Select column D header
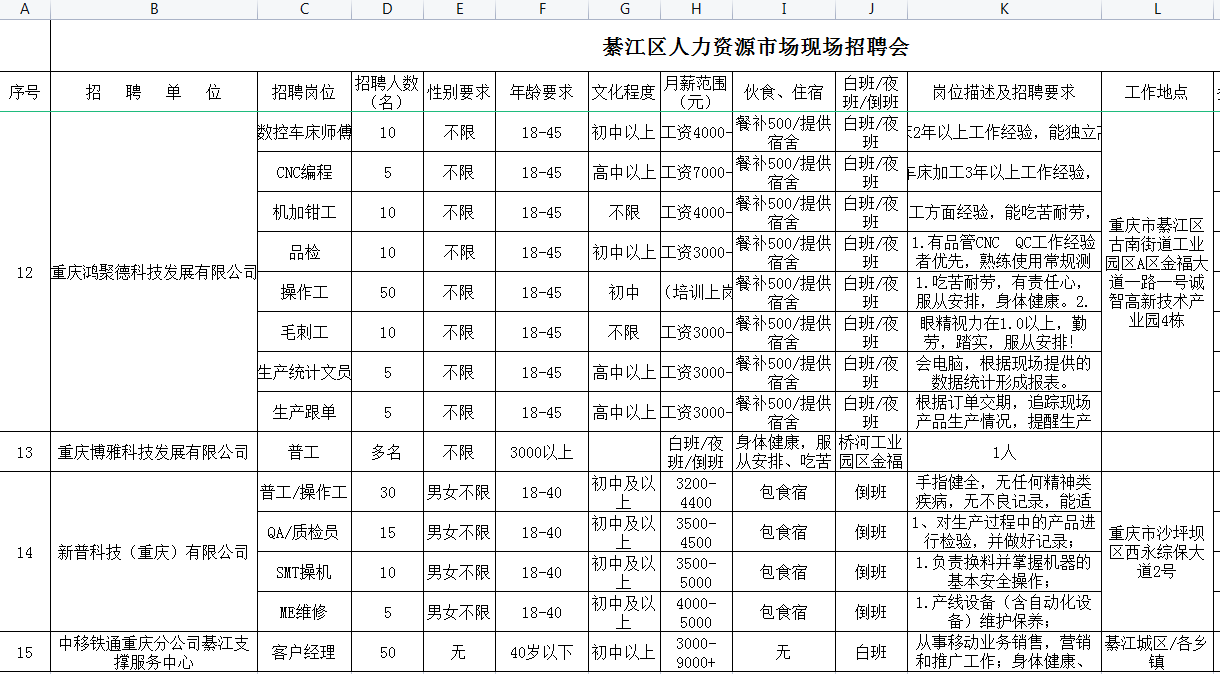This screenshot has height=674, width=1220. (x=387, y=9)
